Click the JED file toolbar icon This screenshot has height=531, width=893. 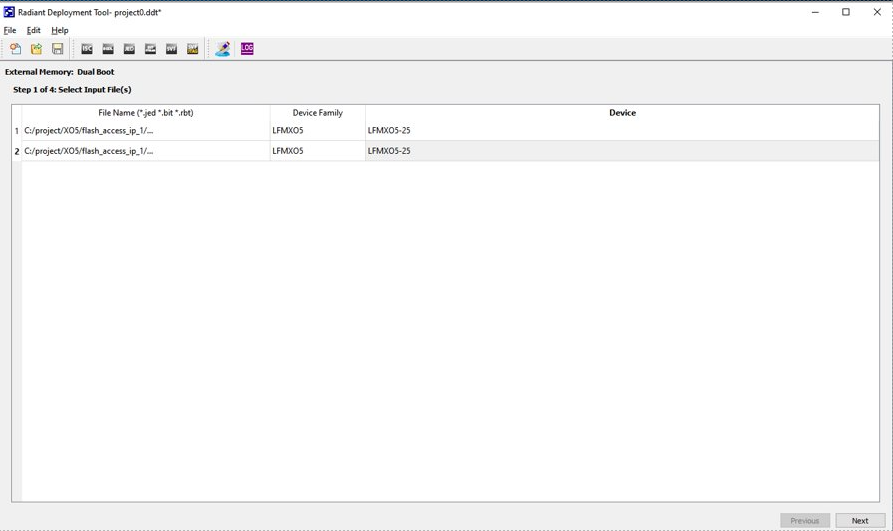click(x=129, y=49)
